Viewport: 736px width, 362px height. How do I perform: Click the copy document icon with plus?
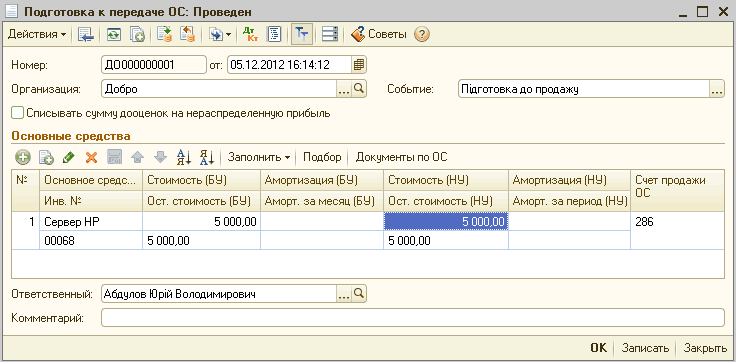tap(137, 35)
